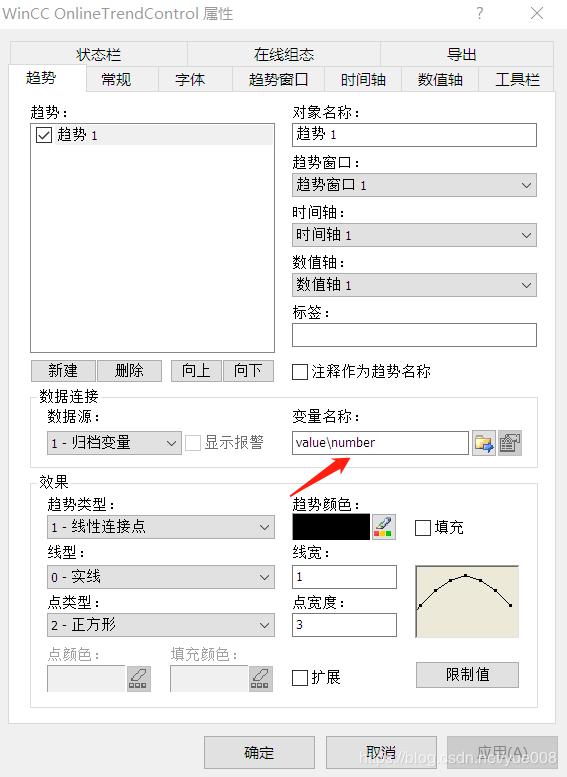Click the 向下 button

click(248, 371)
